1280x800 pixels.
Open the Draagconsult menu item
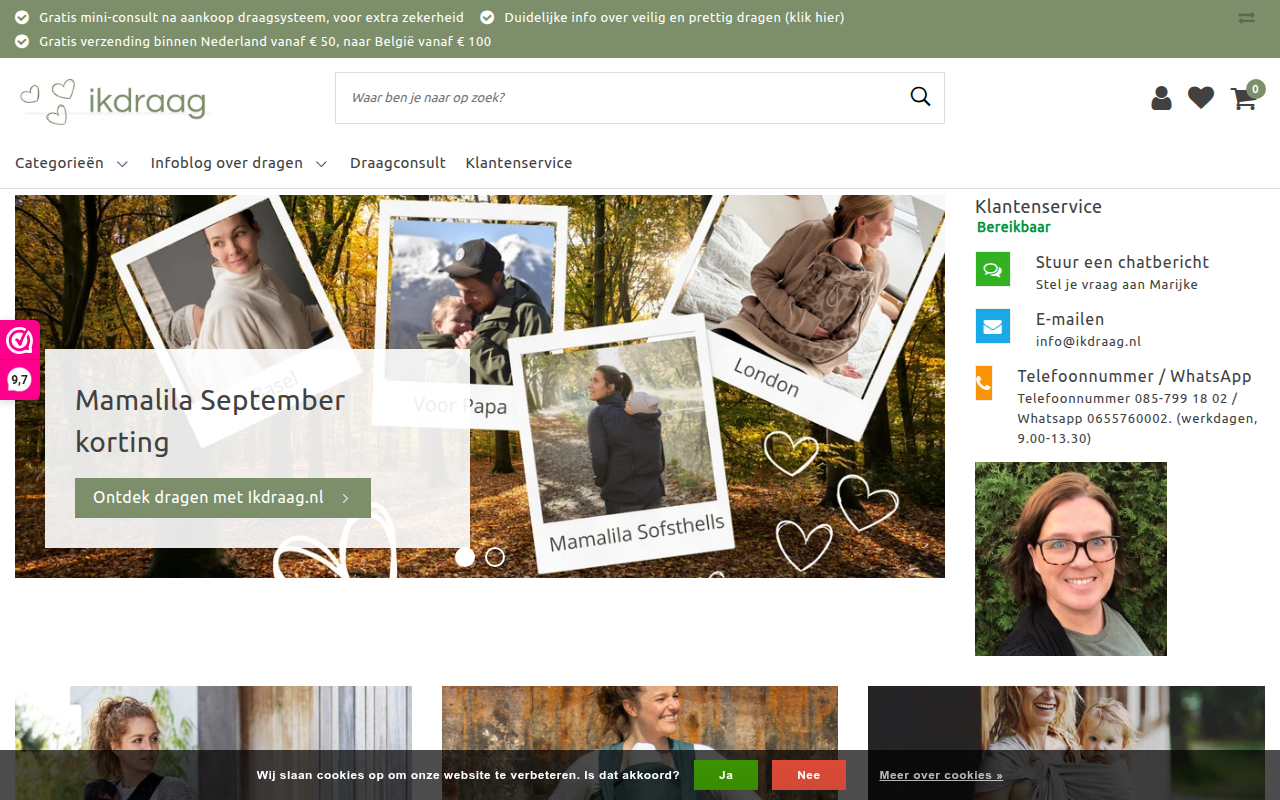(x=398, y=163)
